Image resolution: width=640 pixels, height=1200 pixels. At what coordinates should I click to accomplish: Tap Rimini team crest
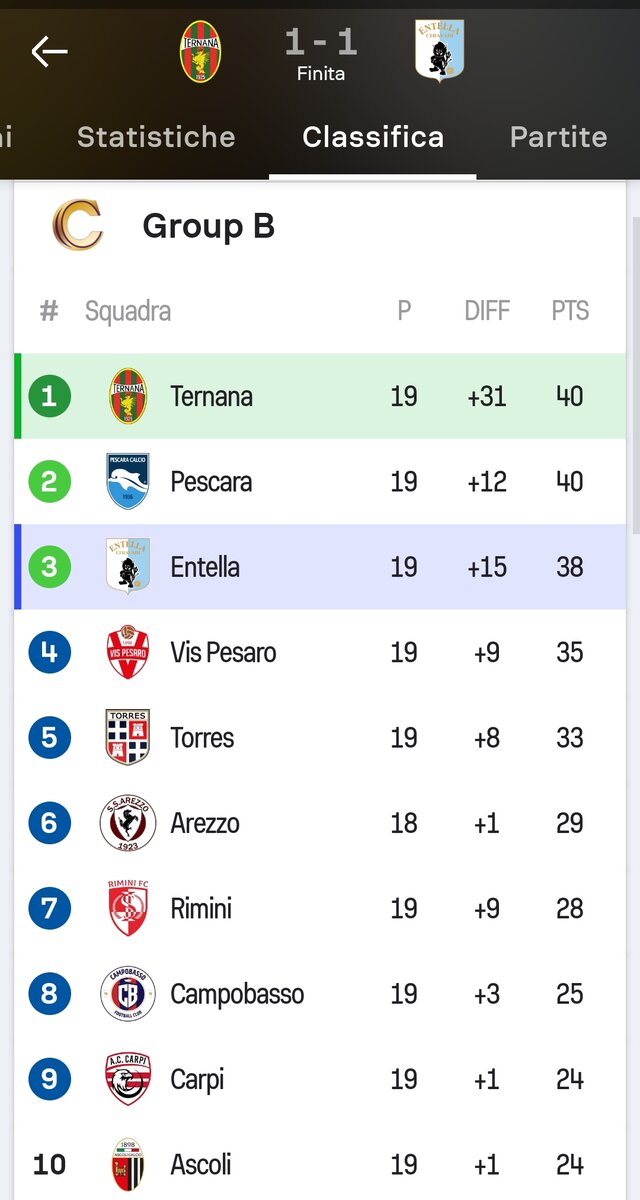[x=128, y=908]
